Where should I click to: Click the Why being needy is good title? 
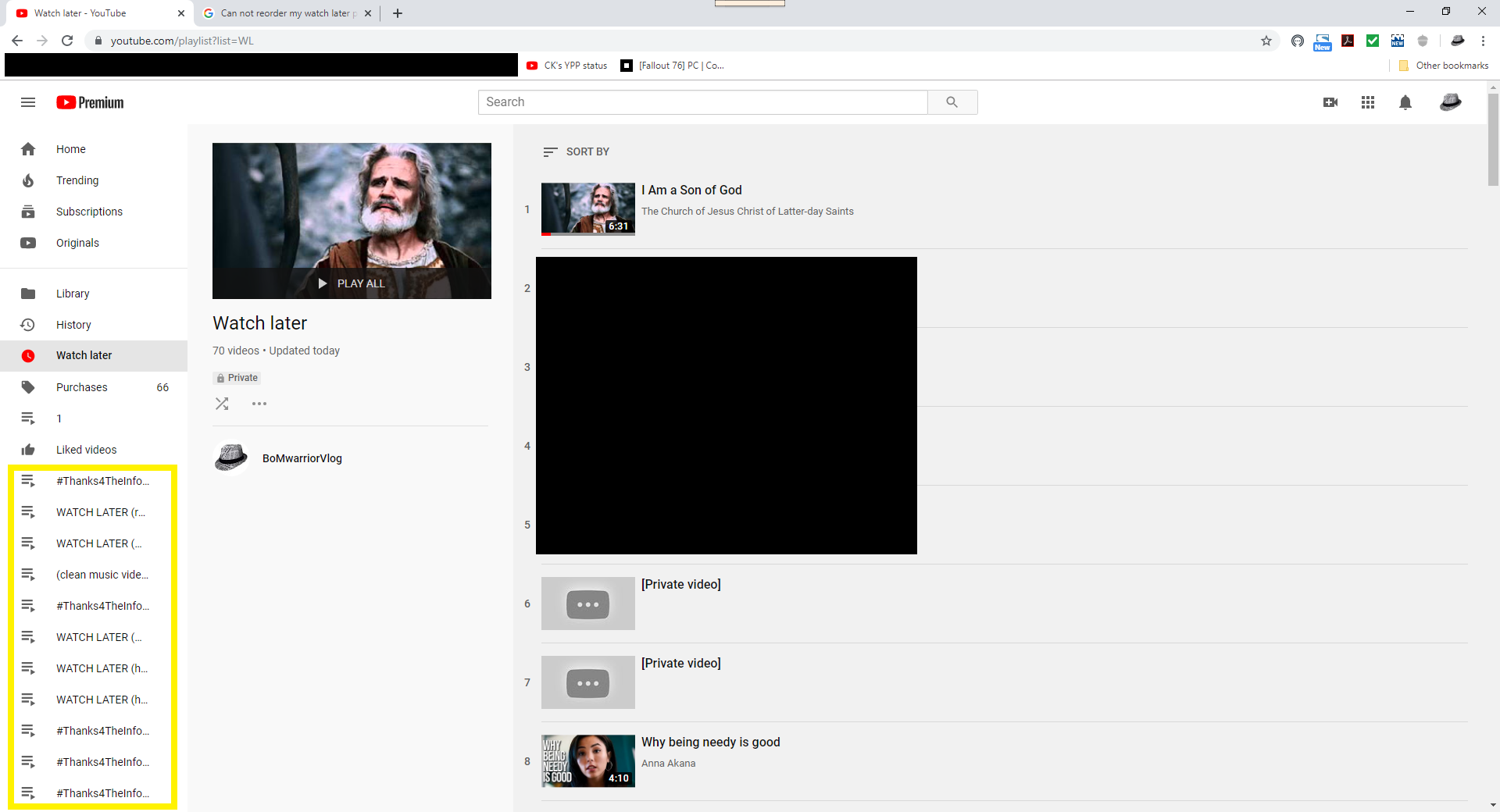coord(711,742)
